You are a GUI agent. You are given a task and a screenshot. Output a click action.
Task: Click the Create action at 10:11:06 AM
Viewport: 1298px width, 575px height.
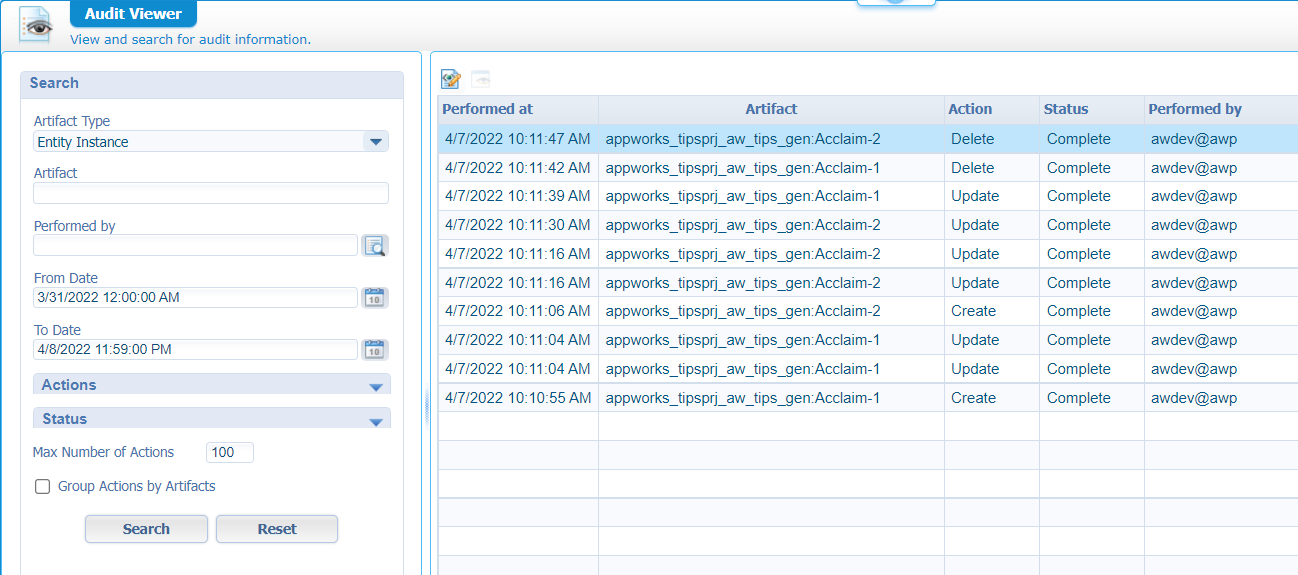[973, 311]
